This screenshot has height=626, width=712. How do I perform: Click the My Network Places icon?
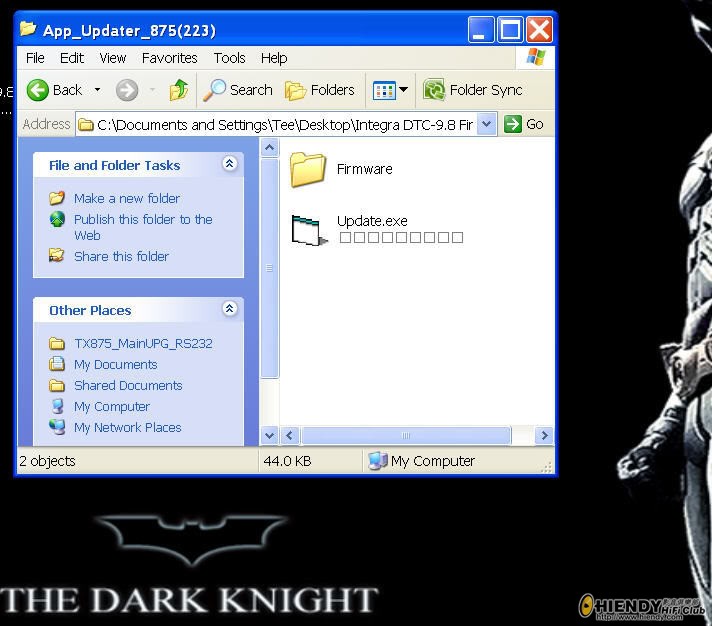pos(57,427)
